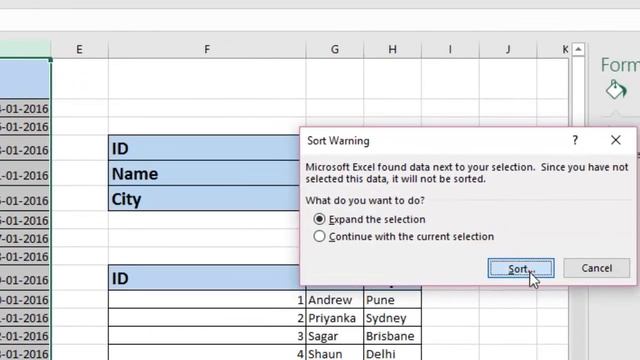Click ID cell containing 1
640x360 pixels.
207,300
